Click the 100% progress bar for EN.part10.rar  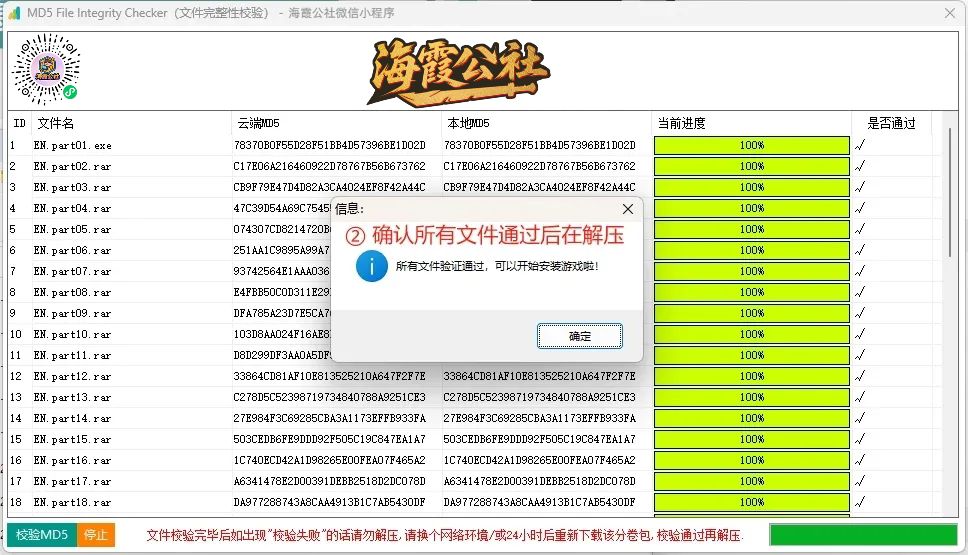[x=751, y=334]
